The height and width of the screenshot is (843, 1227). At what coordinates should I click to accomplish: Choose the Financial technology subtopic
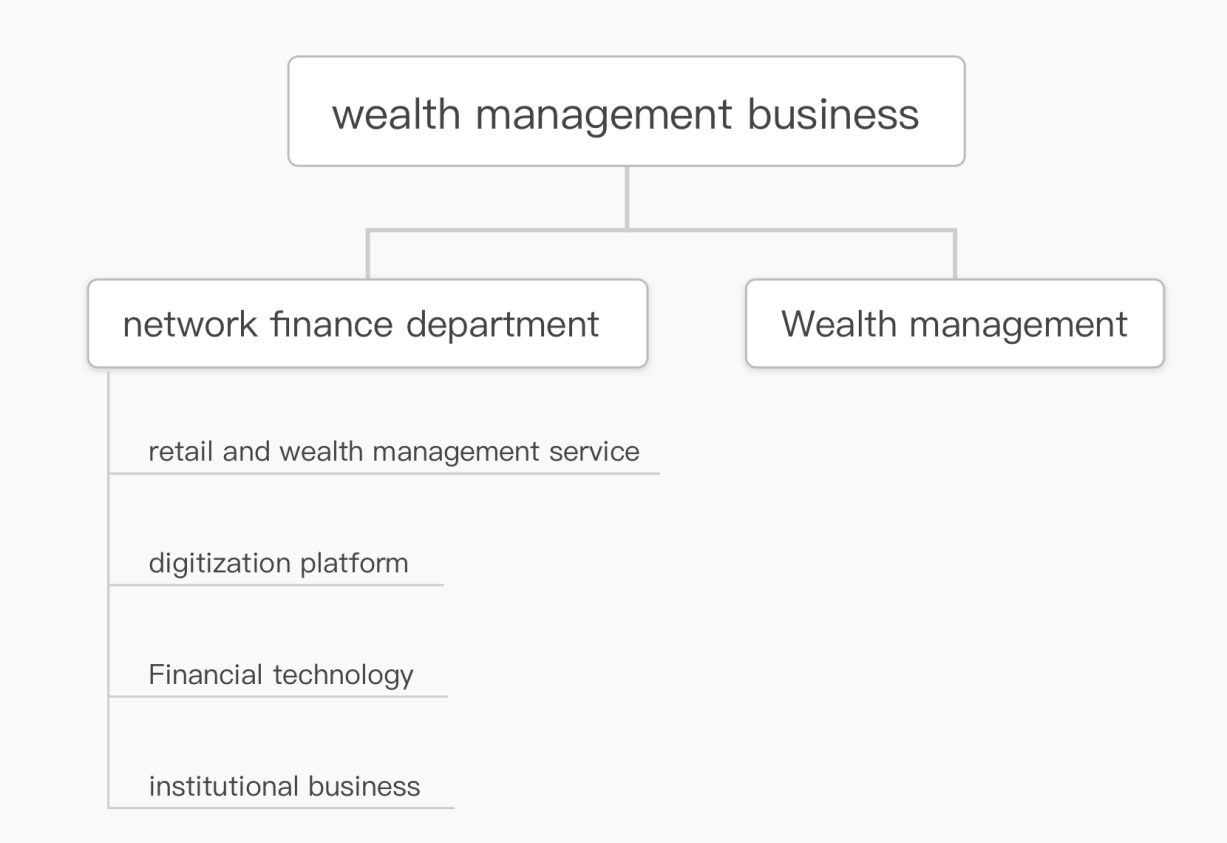pos(280,675)
